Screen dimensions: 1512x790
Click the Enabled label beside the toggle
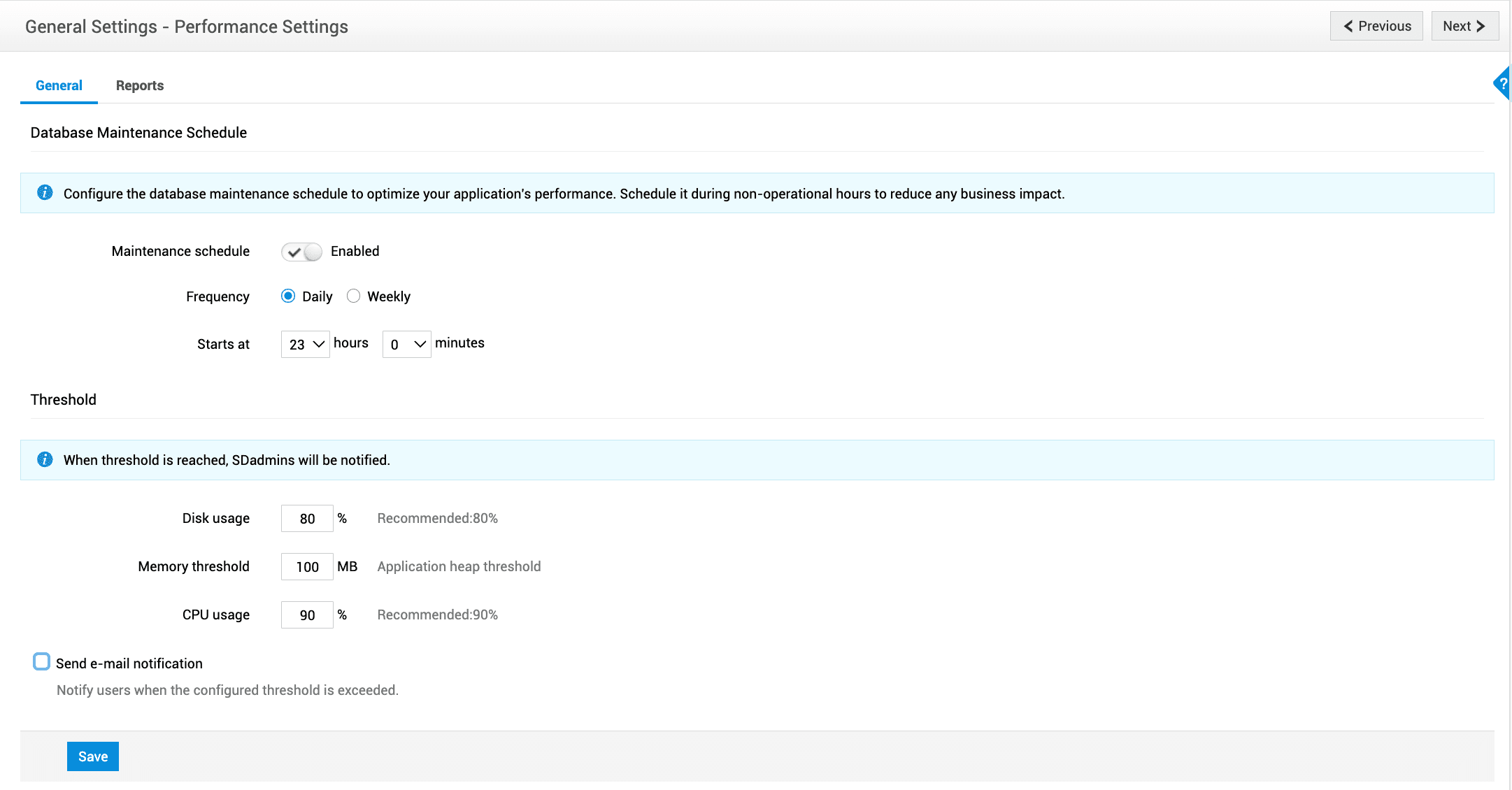click(355, 251)
